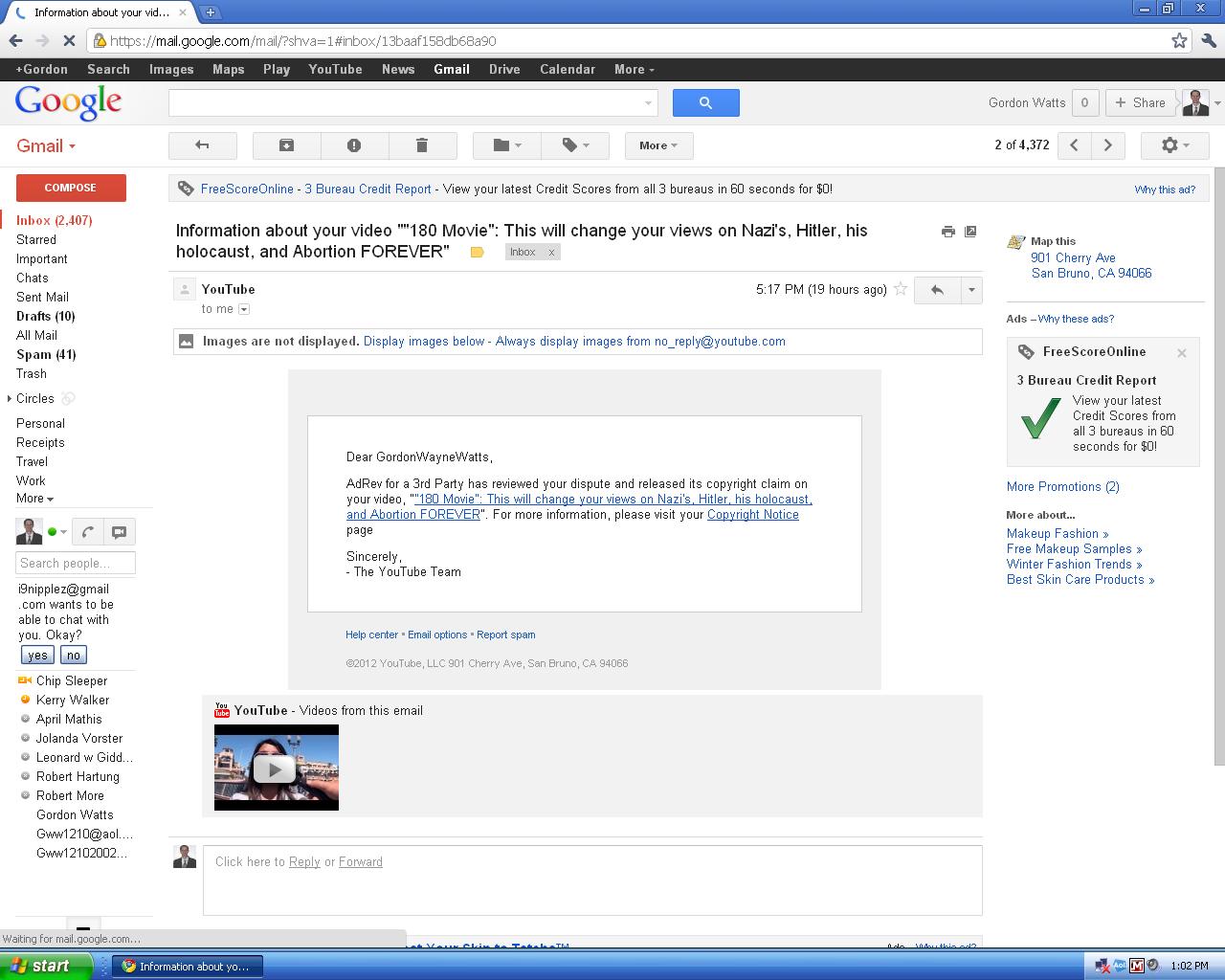The width and height of the screenshot is (1225, 980).
Task: Open a new browser tab
Action: tap(211, 12)
